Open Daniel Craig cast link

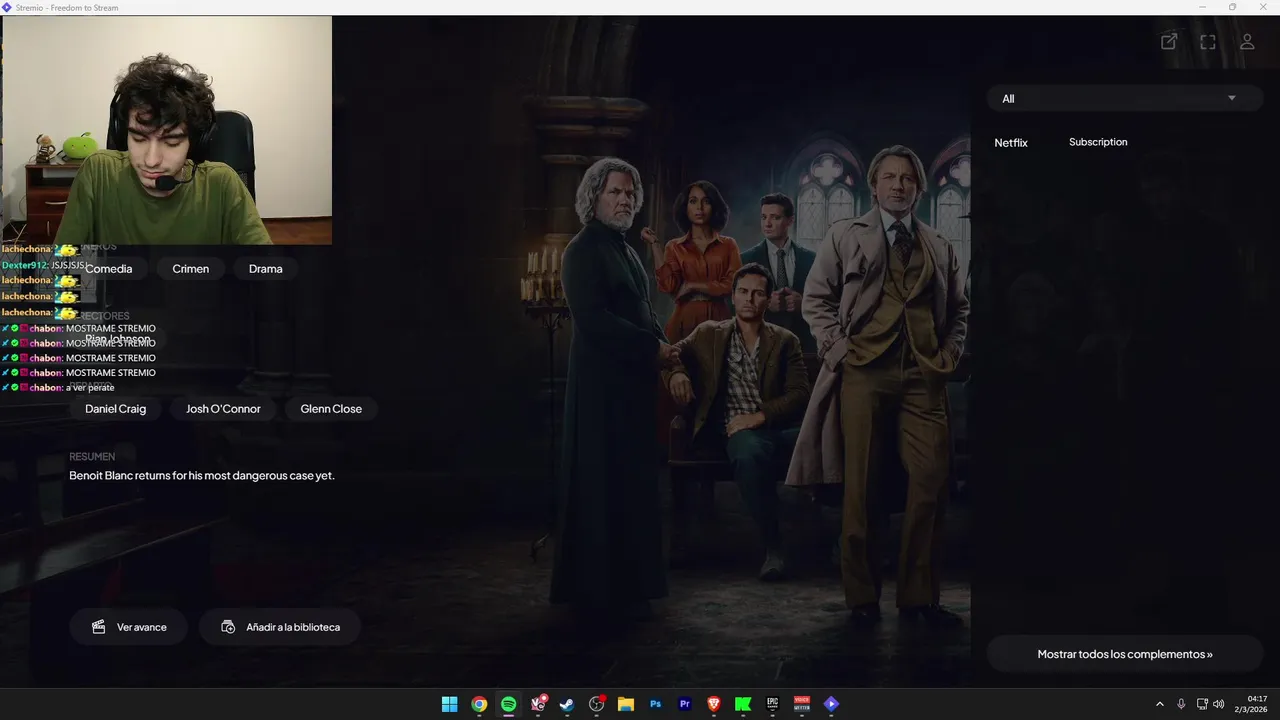115,408
